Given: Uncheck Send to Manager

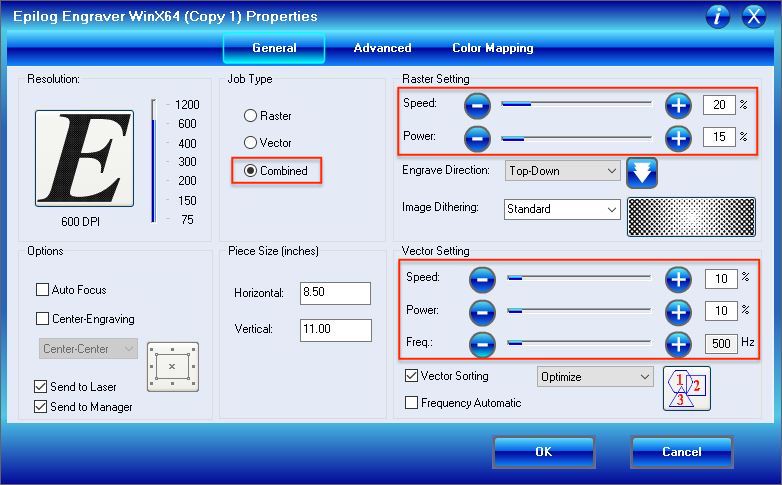Looking at the screenshot, I should tap(40, 407).
